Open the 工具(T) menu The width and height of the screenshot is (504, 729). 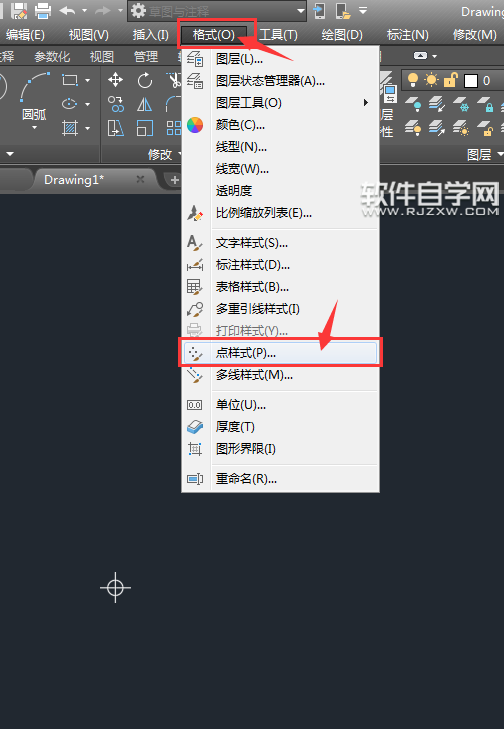tap(279, 35)
